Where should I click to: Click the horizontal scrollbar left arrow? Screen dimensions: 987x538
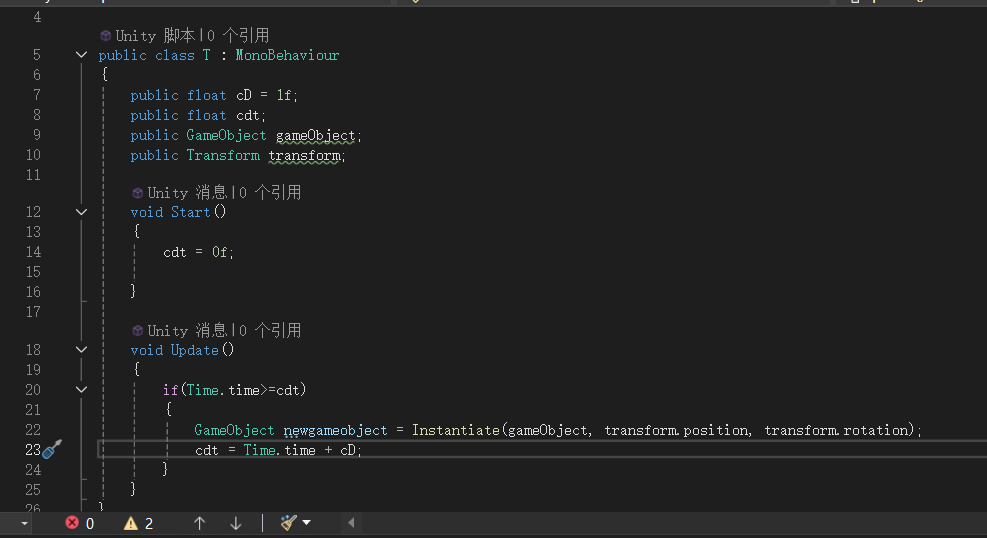[x=351, y=522]
